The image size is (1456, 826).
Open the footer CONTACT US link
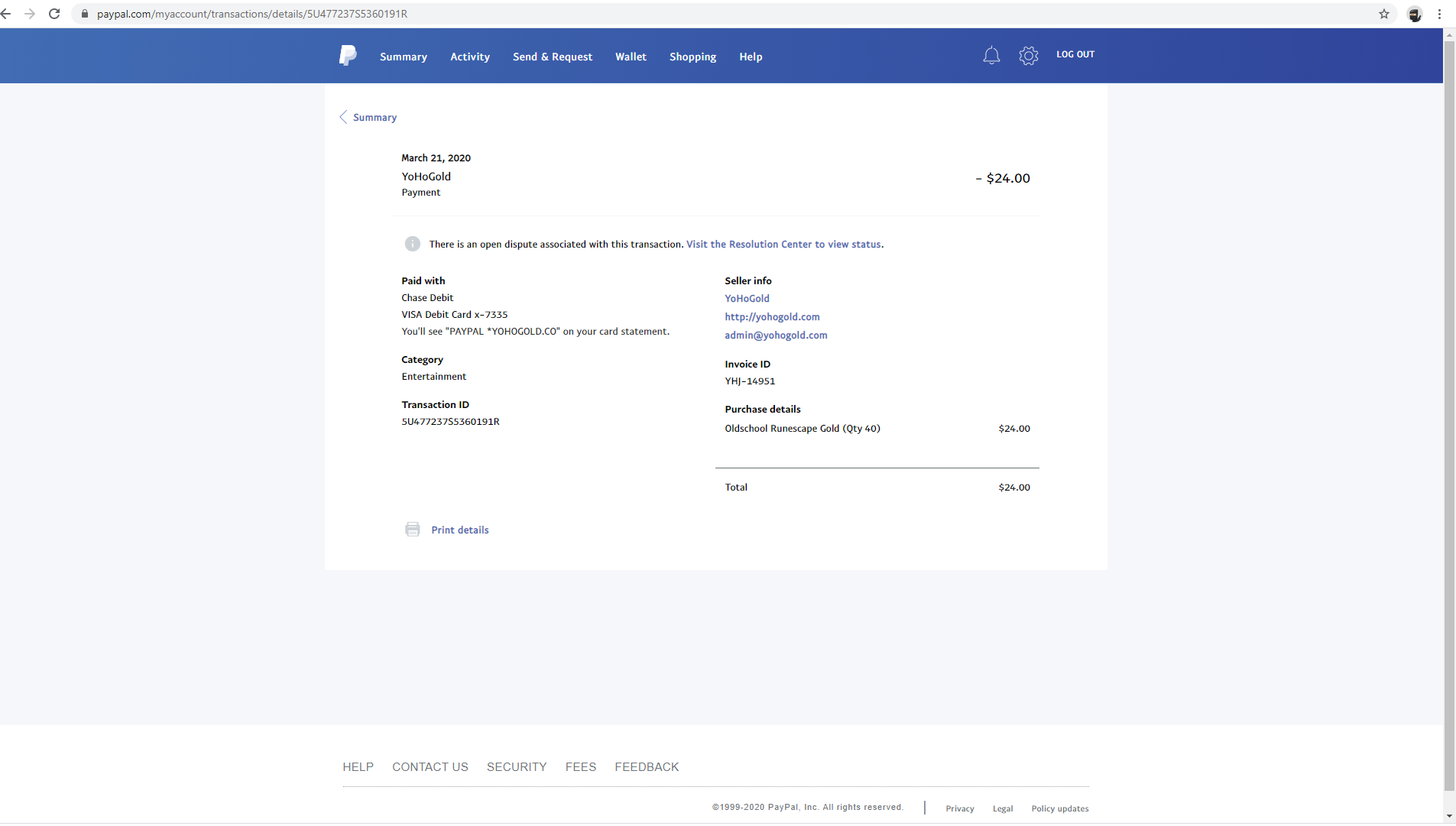[x=430, y=766]
